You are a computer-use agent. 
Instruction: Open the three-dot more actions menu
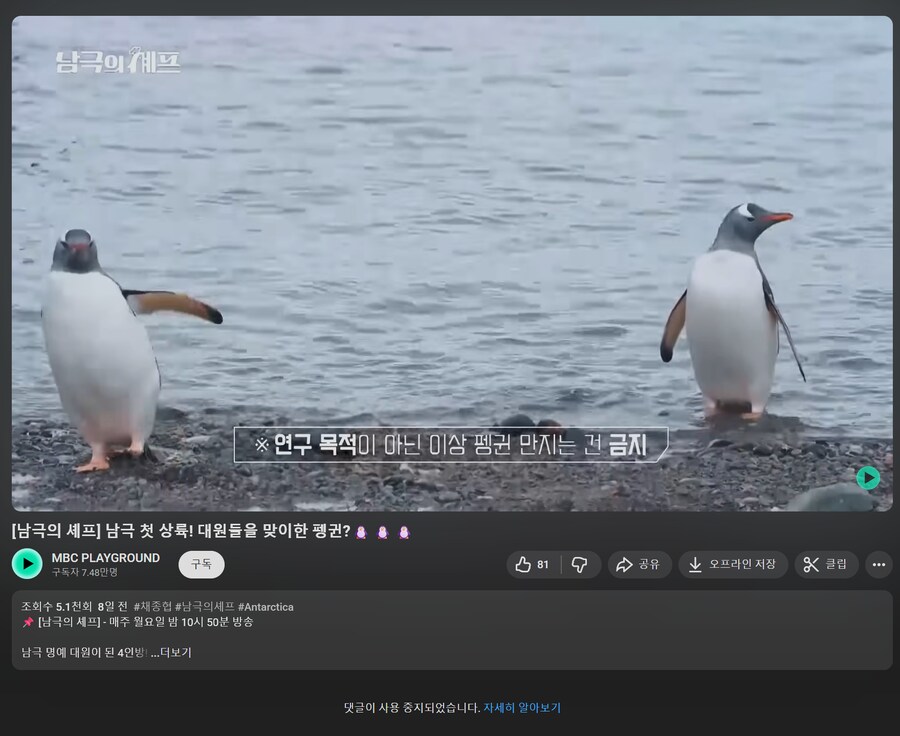pos(877,564)
